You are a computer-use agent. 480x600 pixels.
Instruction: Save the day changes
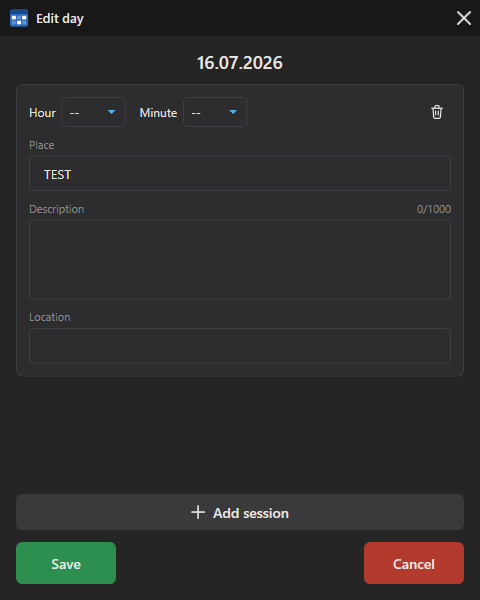pyautogui.click(x=66, y=563)
